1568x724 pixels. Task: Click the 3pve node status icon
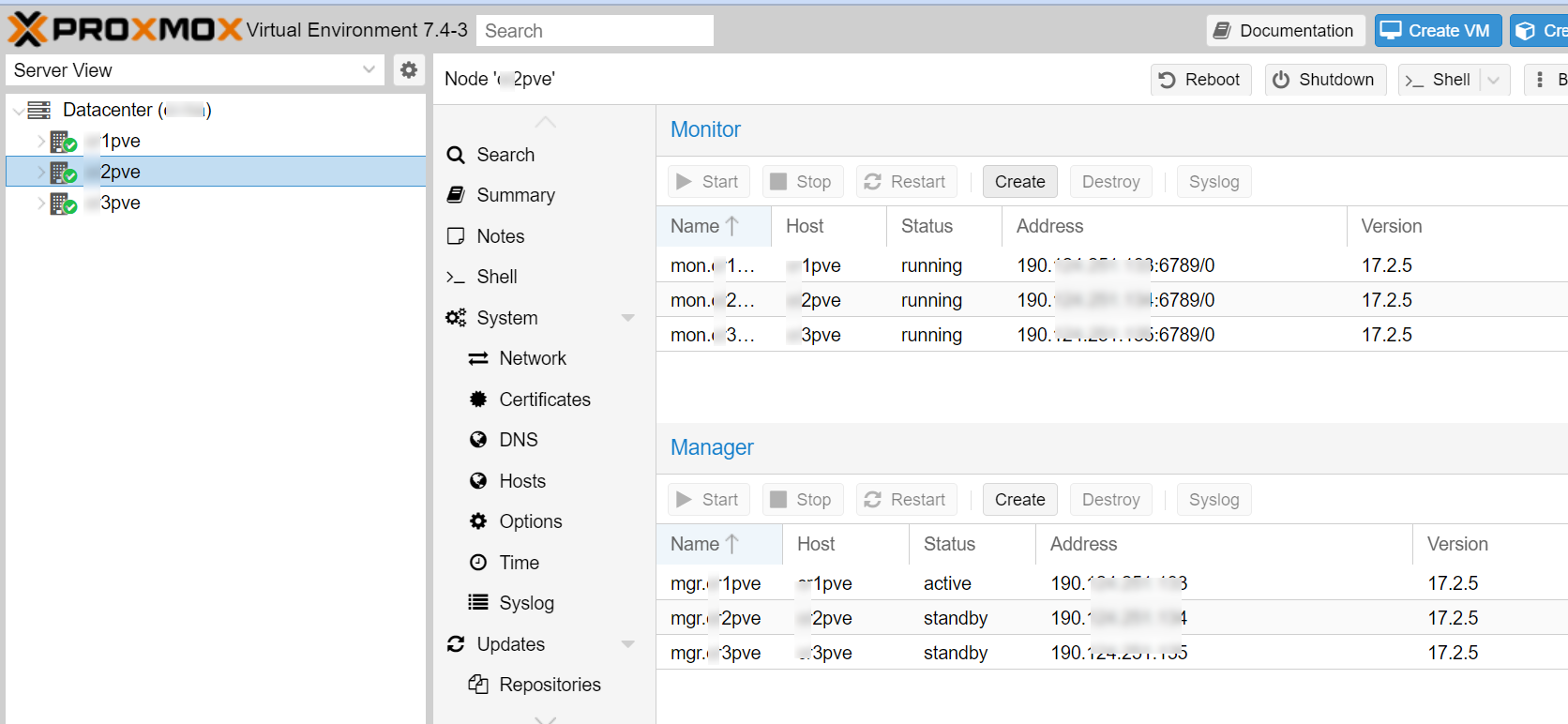(64, 204)
